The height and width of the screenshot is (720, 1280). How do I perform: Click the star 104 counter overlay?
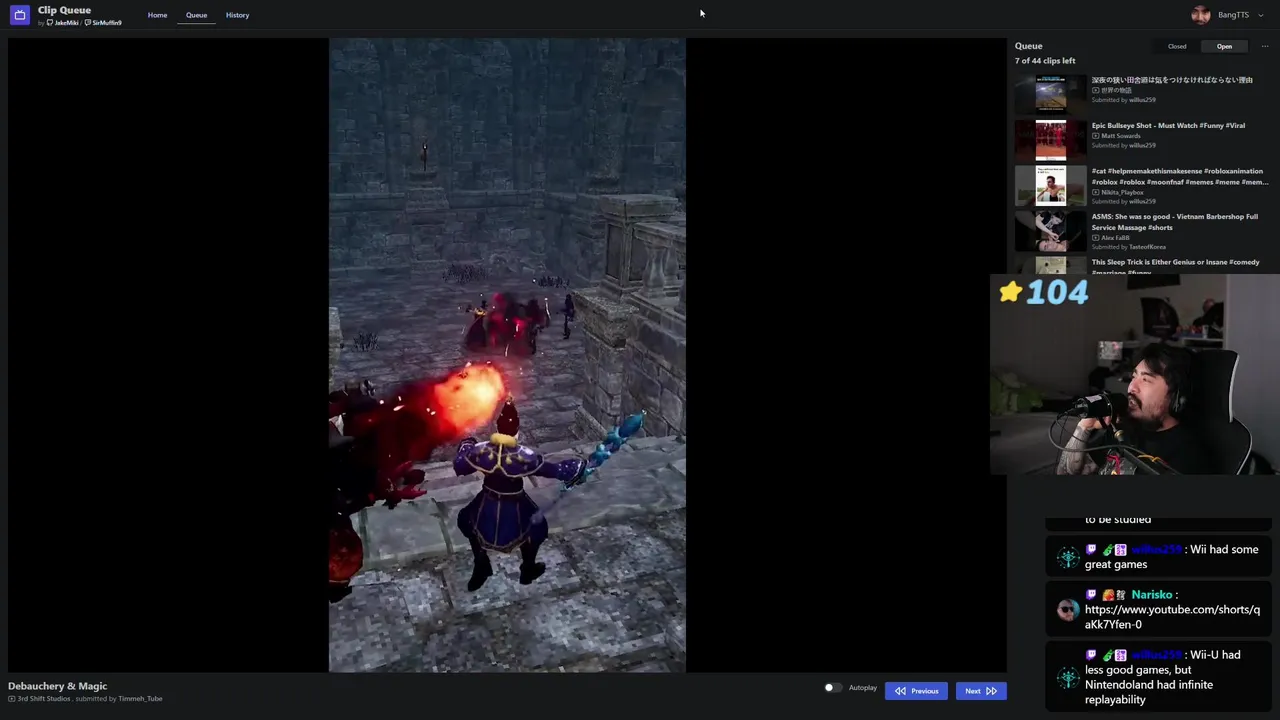1043,292
